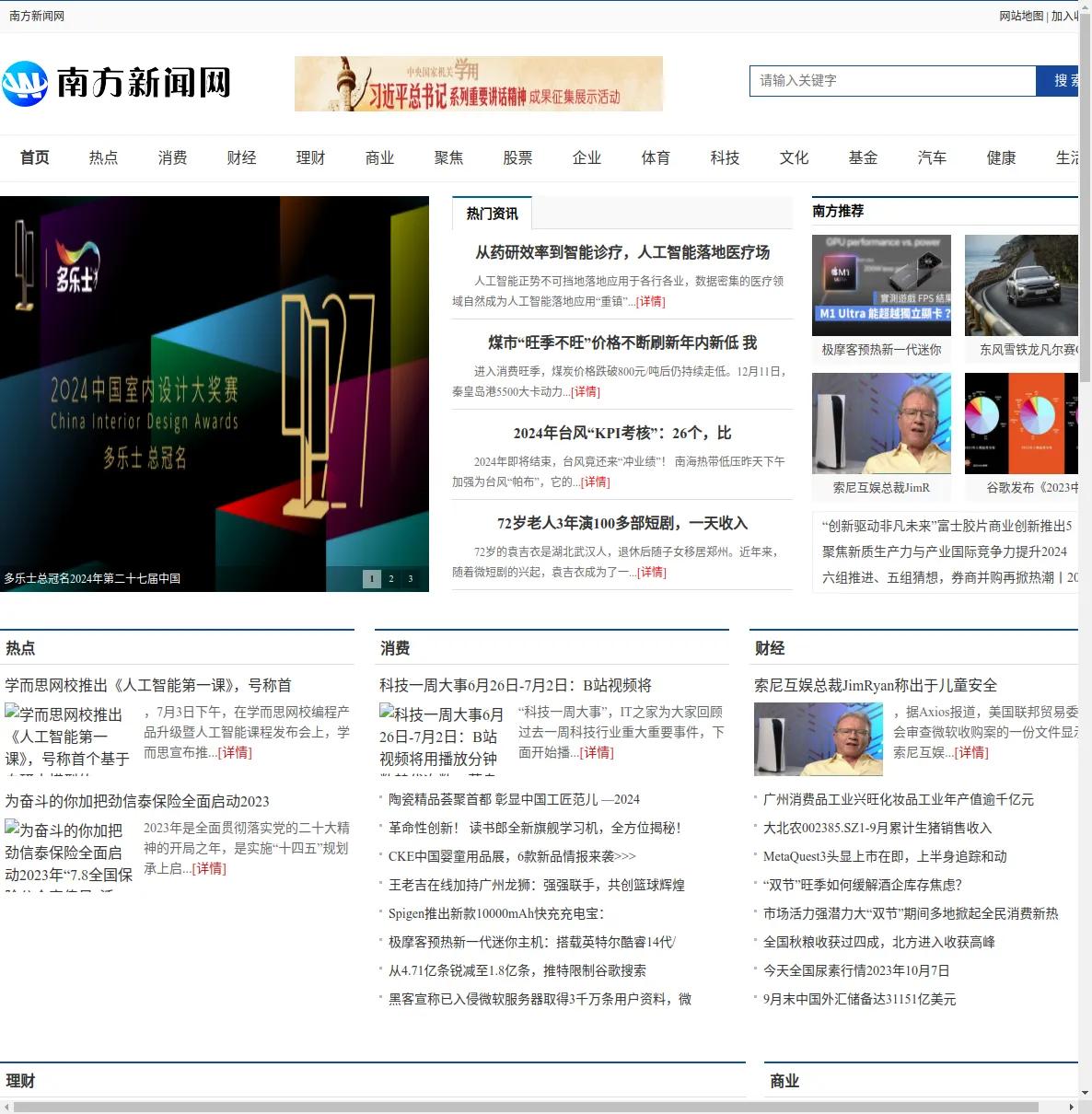
Task: Select 理财 in the navigation bar
Action: (x=311, y=157)
